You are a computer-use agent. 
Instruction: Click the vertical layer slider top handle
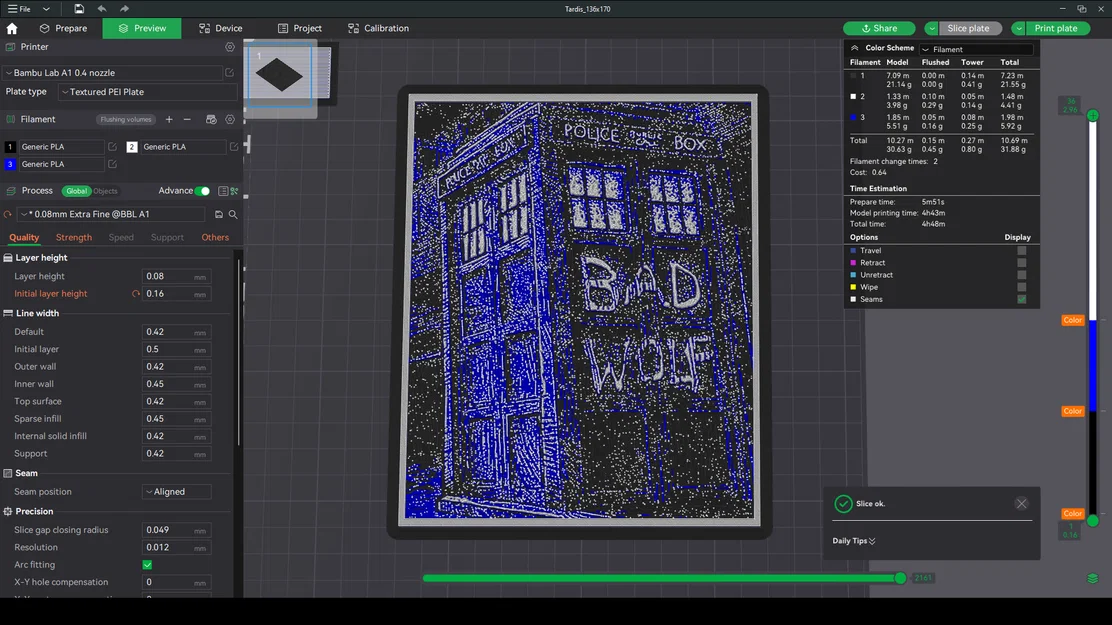(1093, 115)
